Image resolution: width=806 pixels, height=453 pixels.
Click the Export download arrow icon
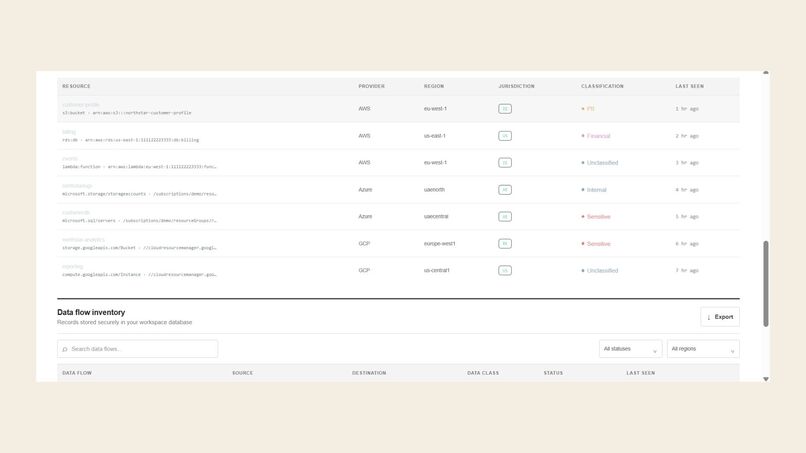point(708,317)
